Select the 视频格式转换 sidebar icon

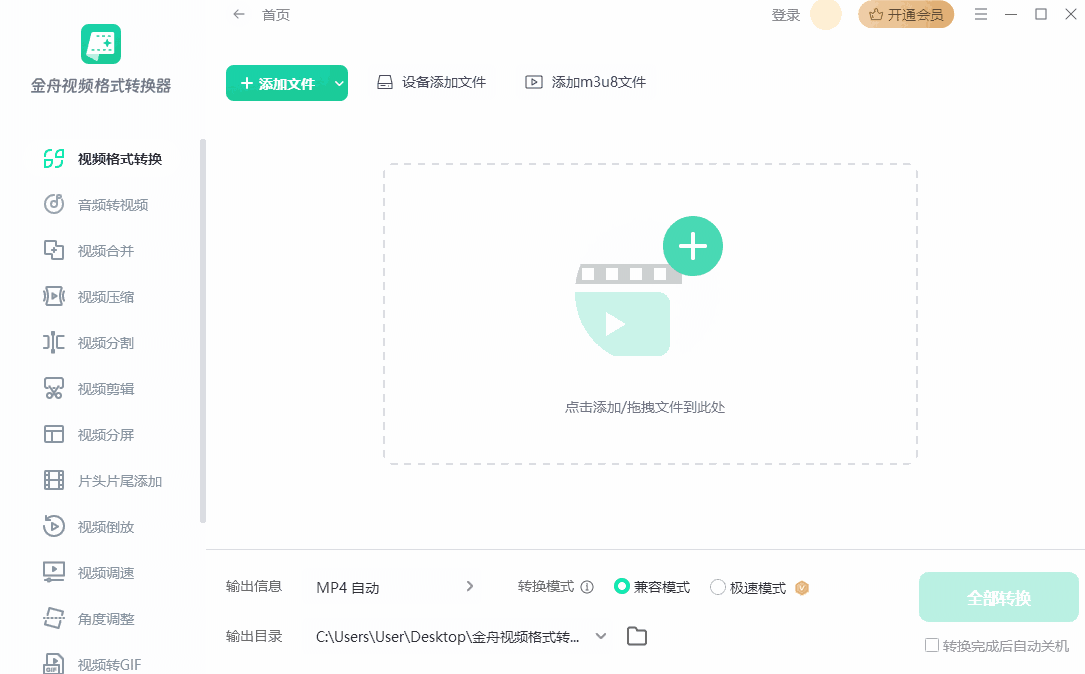coord(54,158)
